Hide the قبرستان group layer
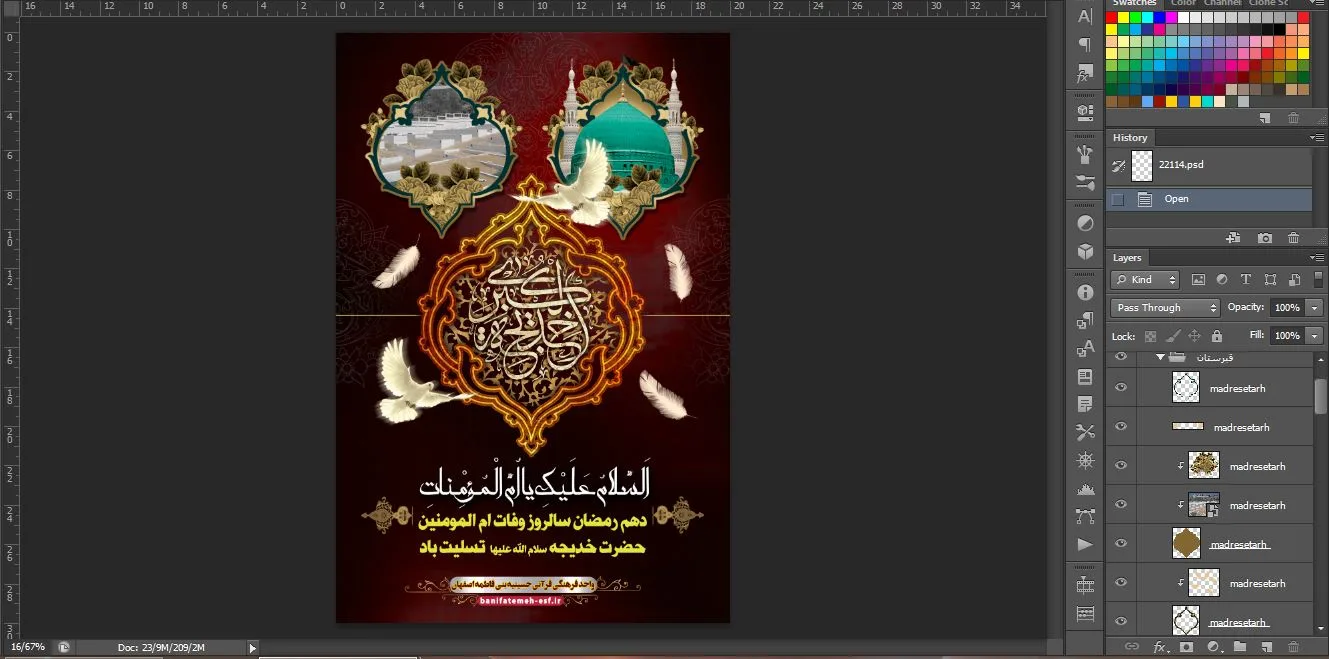The height and width of the screenshot is (659, 1329). tap(1121, 356)
